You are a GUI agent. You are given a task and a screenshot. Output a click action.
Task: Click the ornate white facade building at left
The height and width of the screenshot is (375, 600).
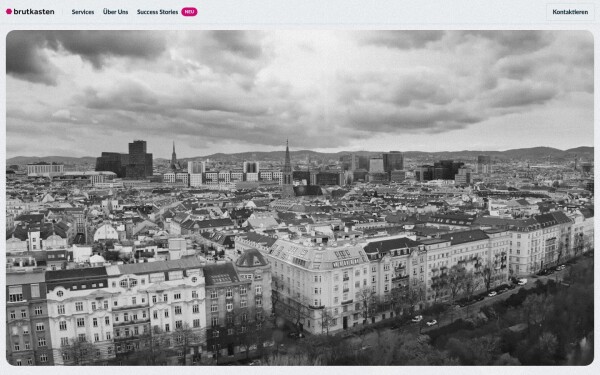point(126,310)
